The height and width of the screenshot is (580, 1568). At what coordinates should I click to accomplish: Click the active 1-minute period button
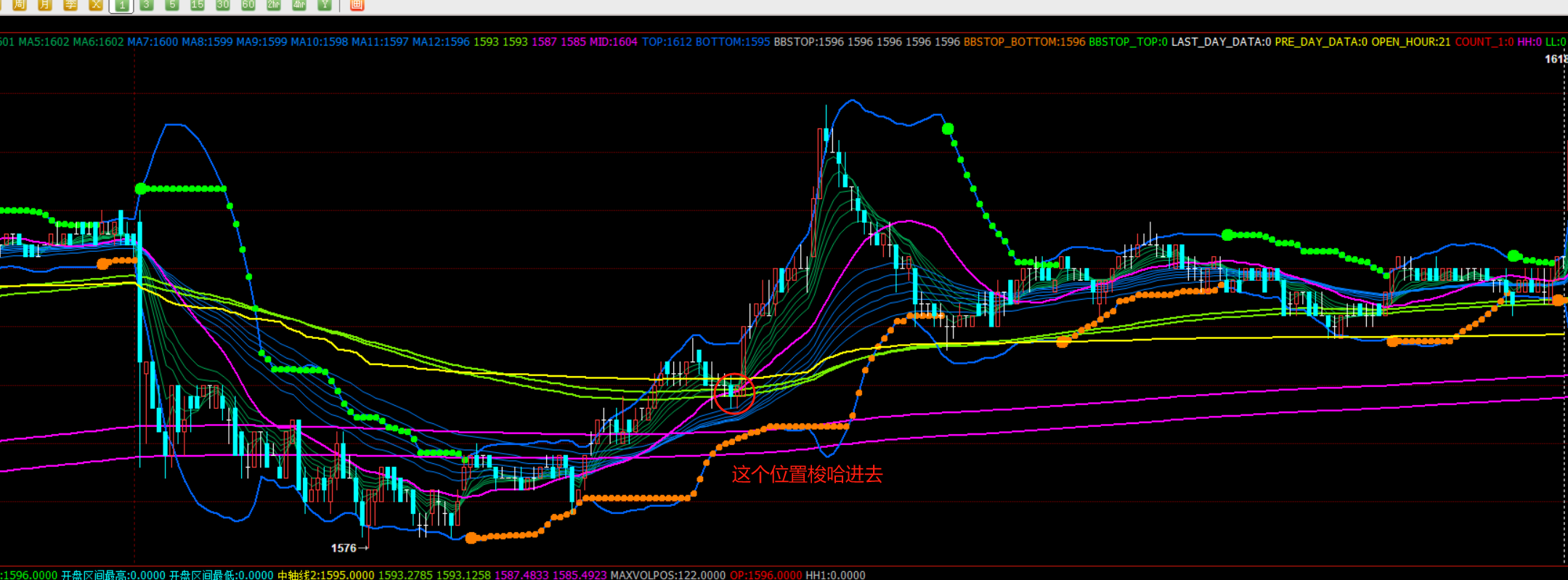pos(121,5)
